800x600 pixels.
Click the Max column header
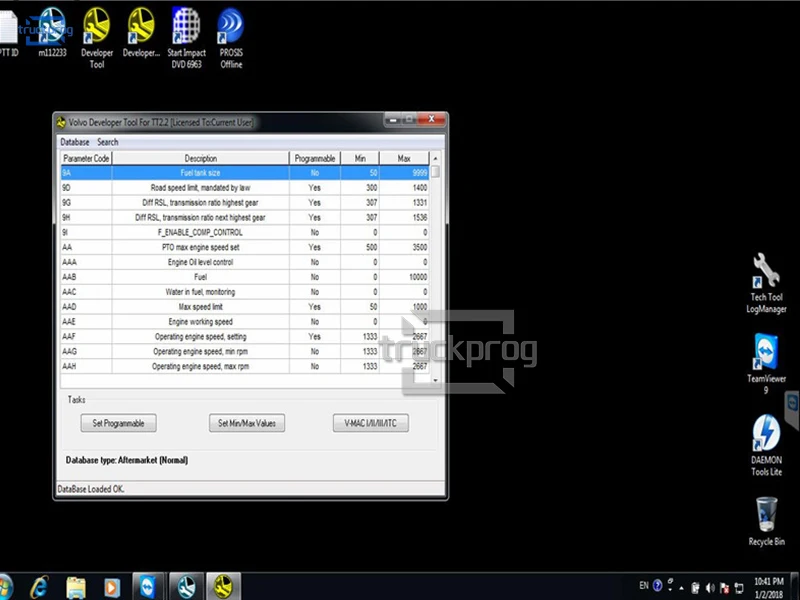click(x=404, y=158)
